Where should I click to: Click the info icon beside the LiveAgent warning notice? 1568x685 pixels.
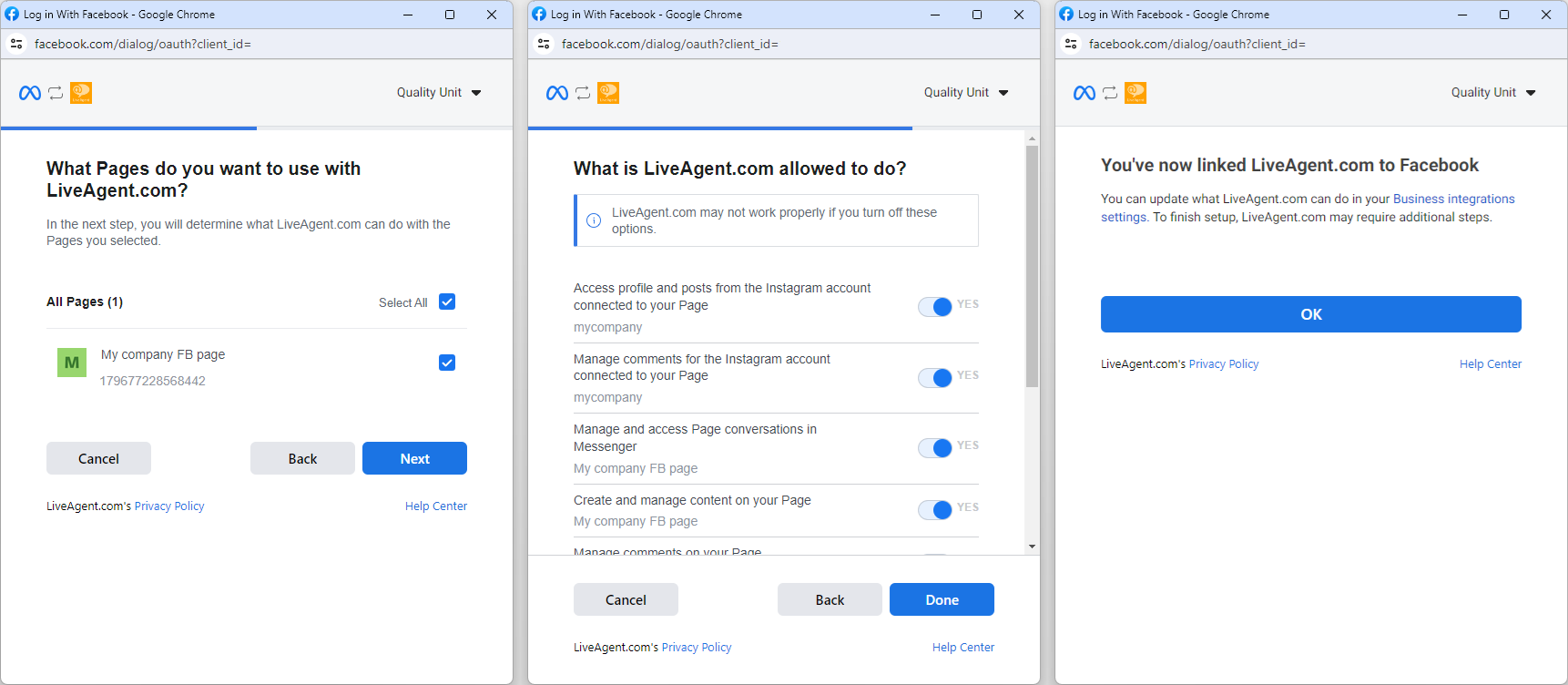click(594, 220)
